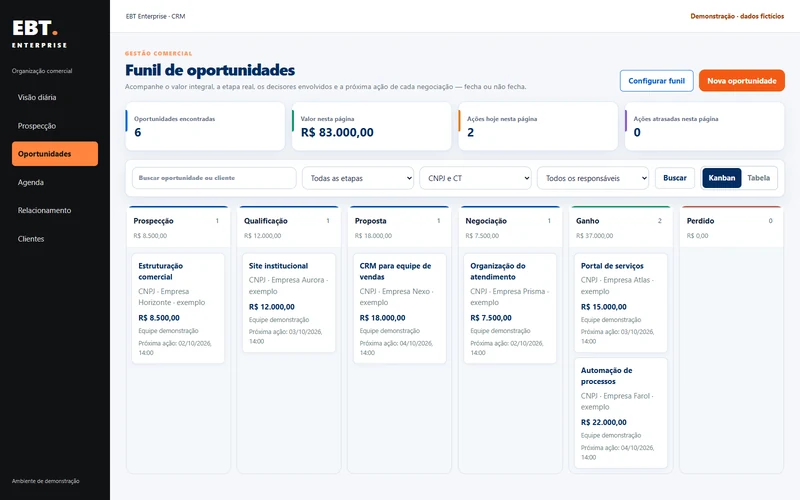
Task: Click the Ações hoje nesta página card
Action: point(538,126)
